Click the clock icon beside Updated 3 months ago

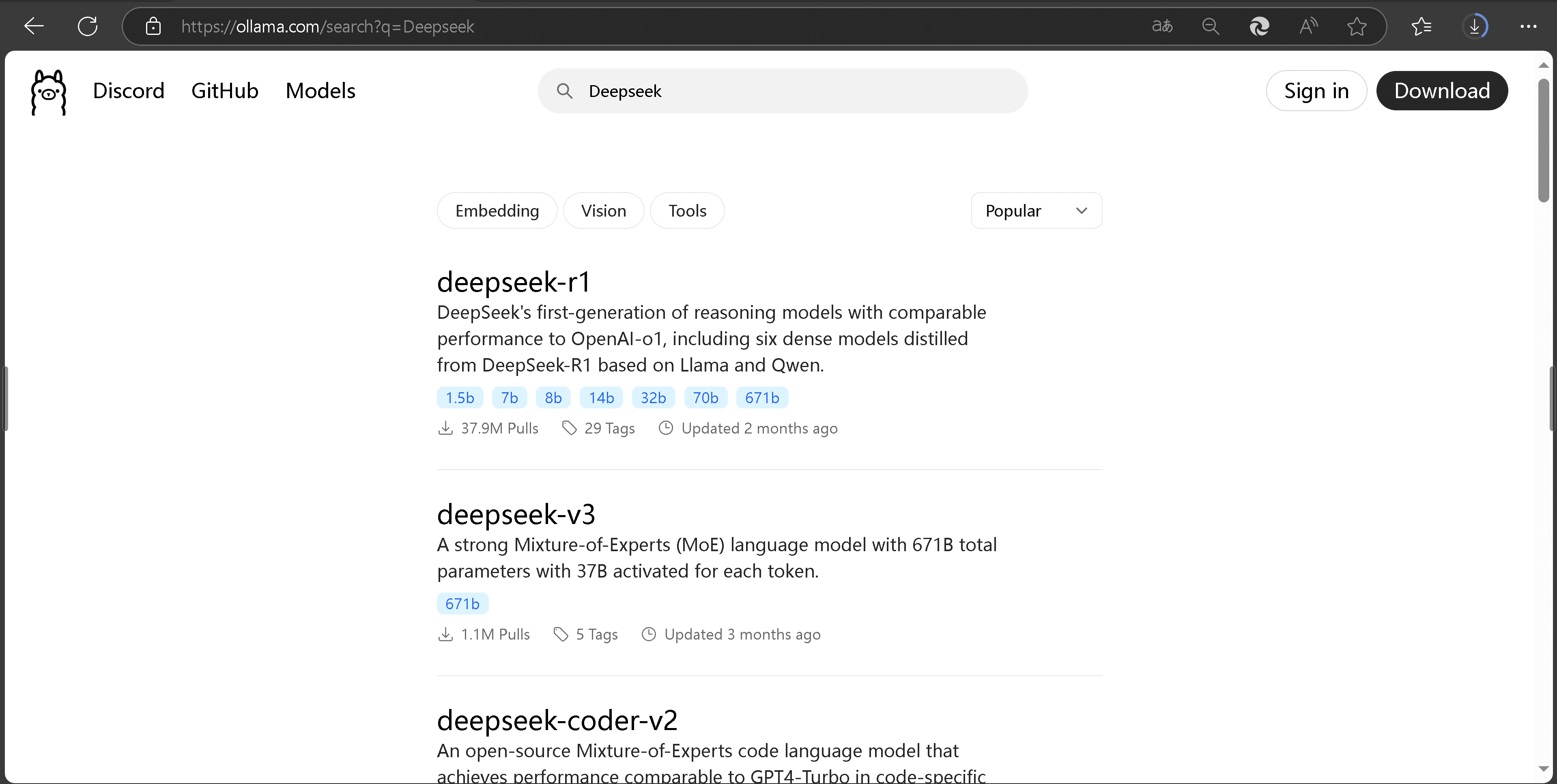click(649, 634)
